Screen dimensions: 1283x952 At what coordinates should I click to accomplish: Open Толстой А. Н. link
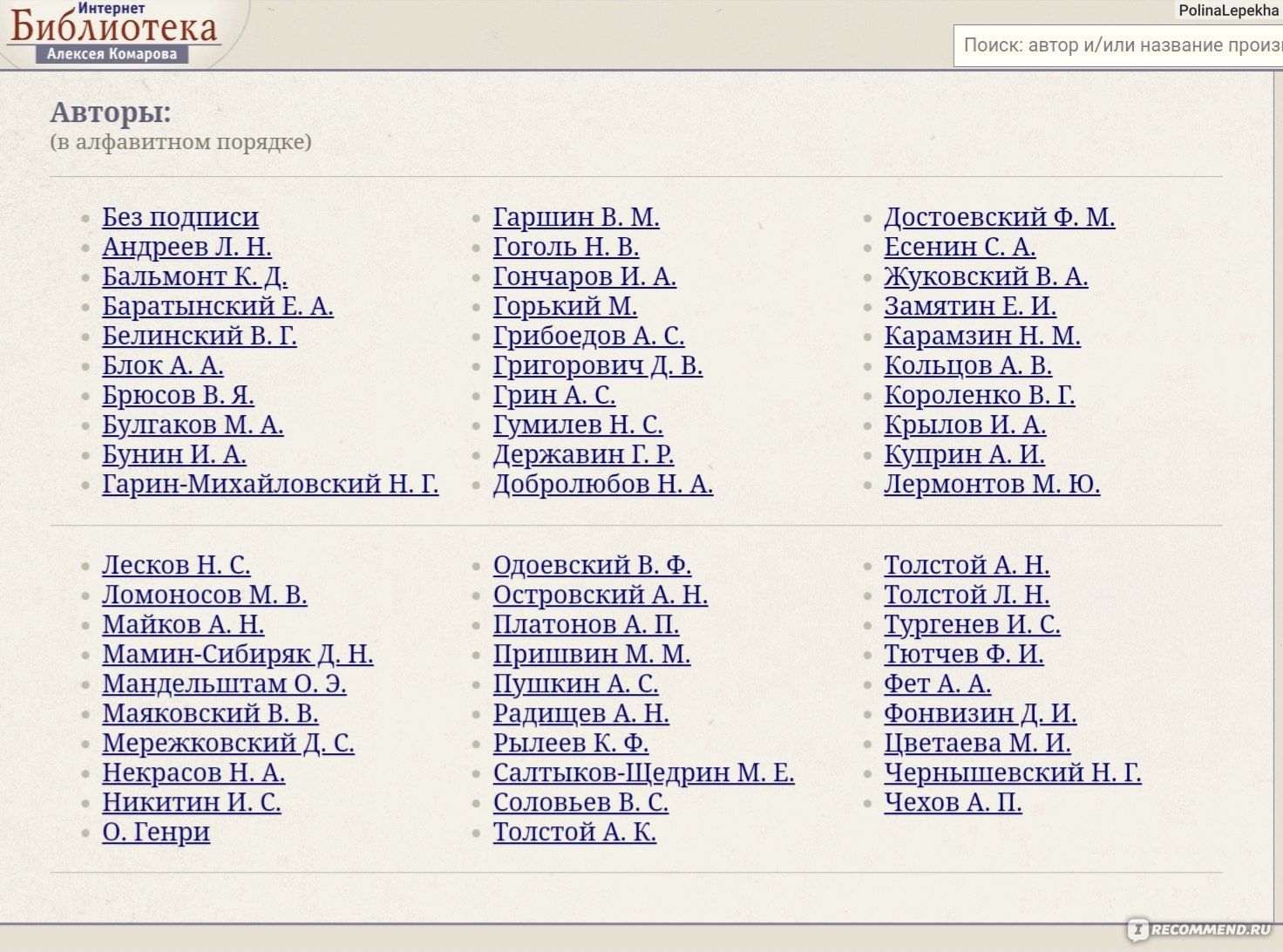967,565
